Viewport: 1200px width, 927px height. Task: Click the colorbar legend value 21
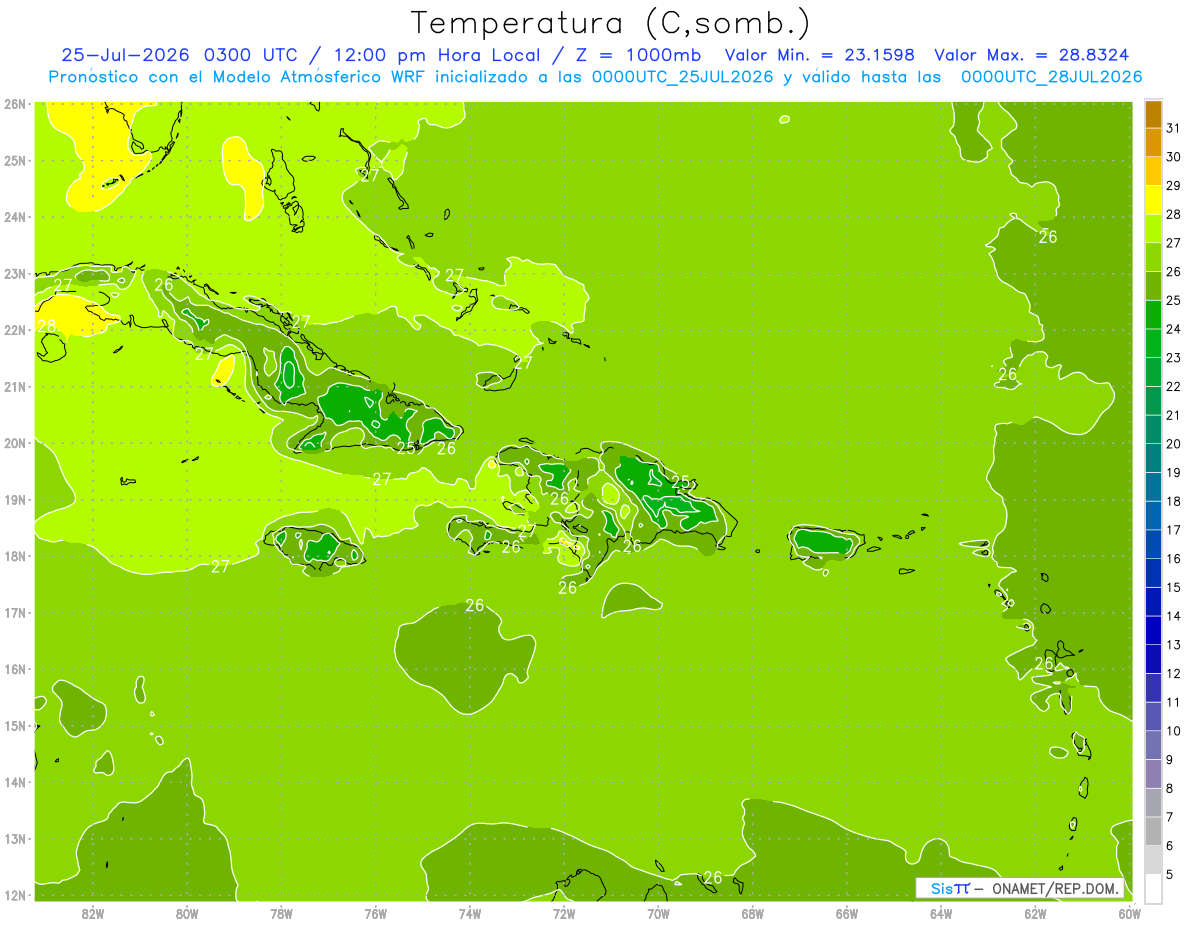pos(1174,414)
